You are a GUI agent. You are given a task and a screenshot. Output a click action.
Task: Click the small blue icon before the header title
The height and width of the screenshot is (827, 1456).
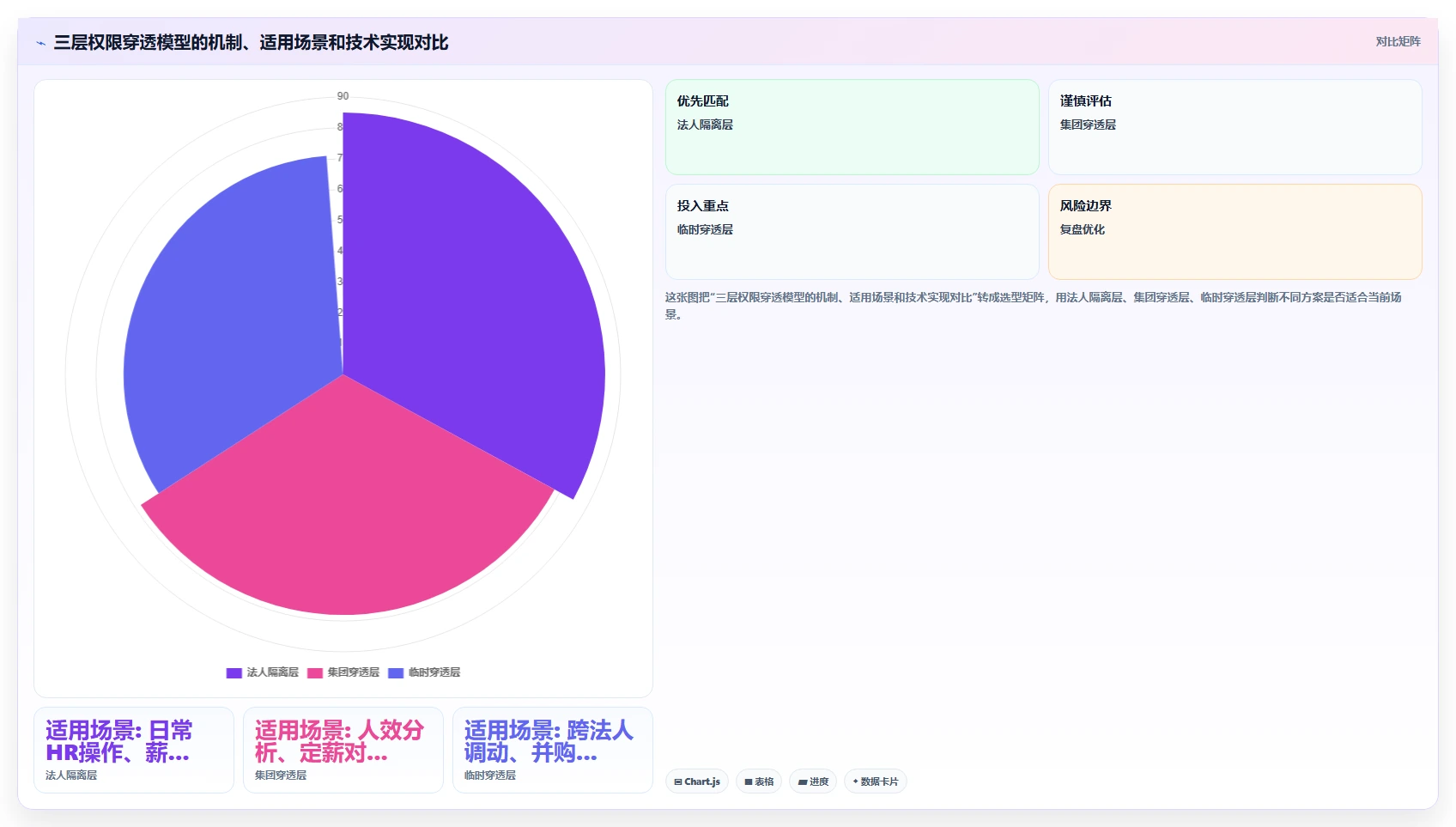[40, 43]
